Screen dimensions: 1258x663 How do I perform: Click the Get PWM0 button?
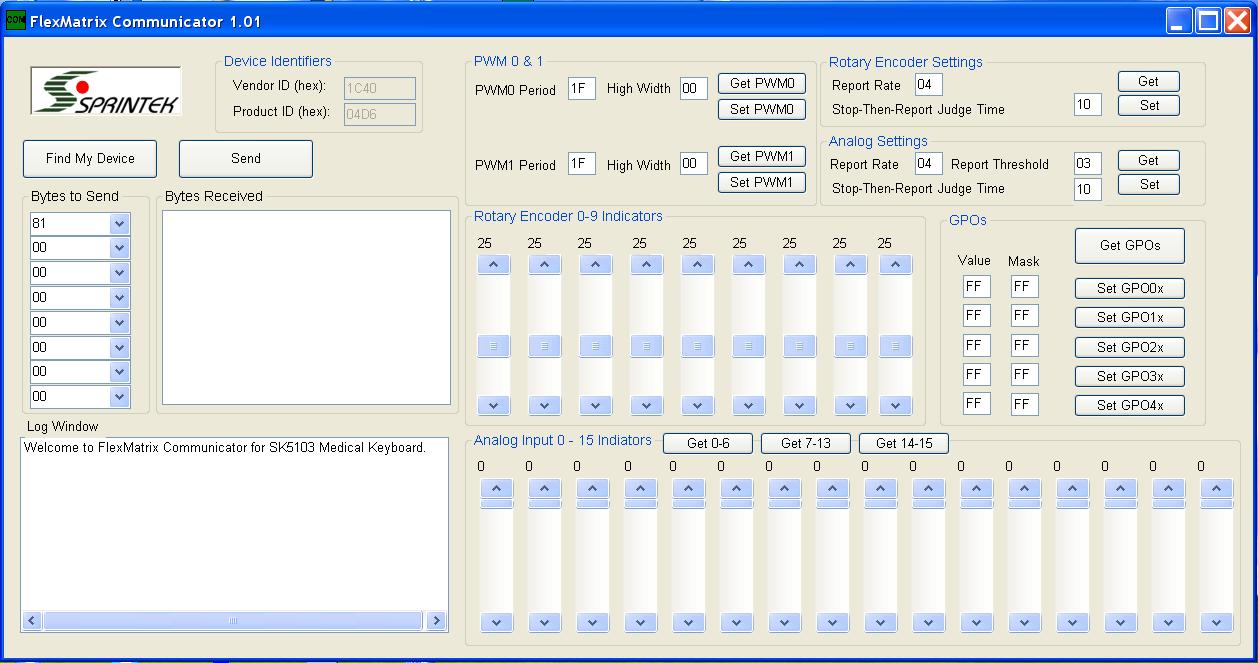coord(761,84)
